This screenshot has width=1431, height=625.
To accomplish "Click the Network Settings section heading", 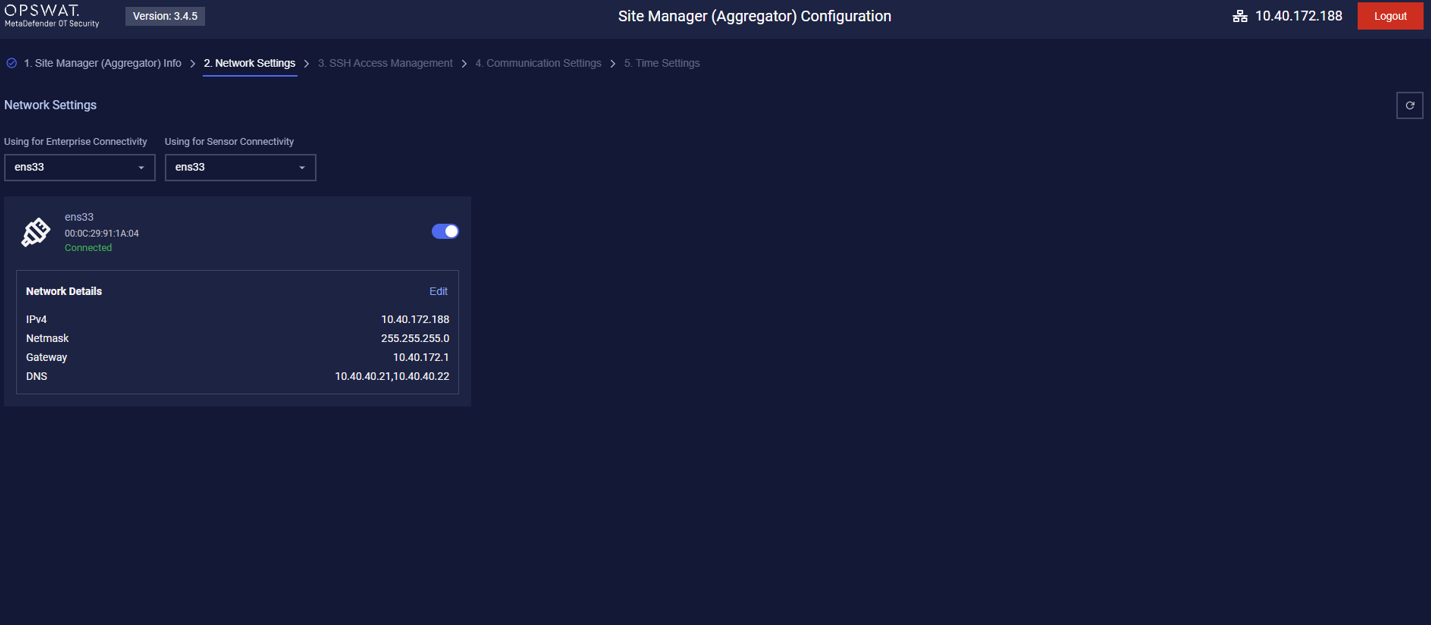I will [50, 105].
